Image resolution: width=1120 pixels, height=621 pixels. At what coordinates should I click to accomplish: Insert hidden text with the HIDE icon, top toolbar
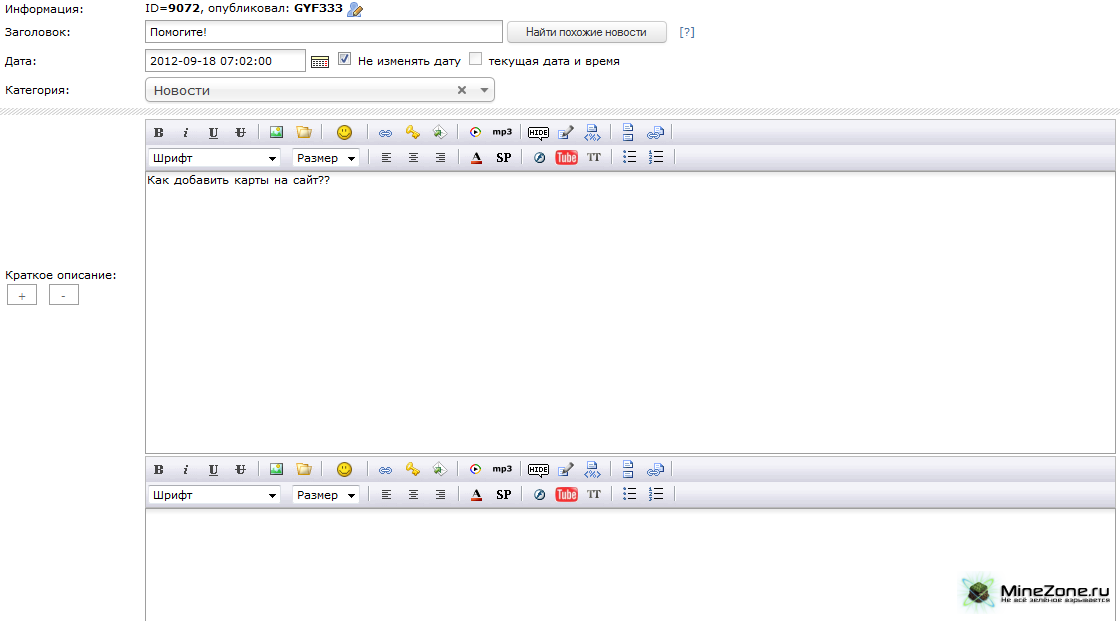pos(539,132)
